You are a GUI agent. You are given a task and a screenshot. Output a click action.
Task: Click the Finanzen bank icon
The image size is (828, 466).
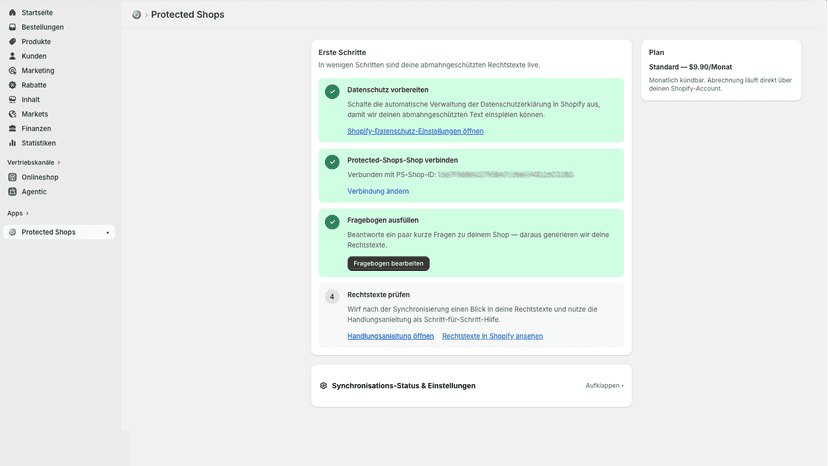(12, 128)
